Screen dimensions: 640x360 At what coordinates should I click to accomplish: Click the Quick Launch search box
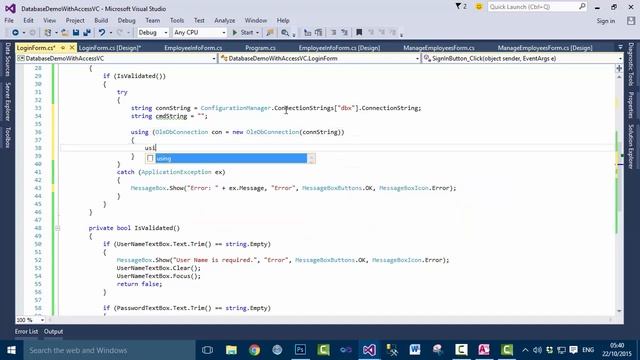click(537, 7)
